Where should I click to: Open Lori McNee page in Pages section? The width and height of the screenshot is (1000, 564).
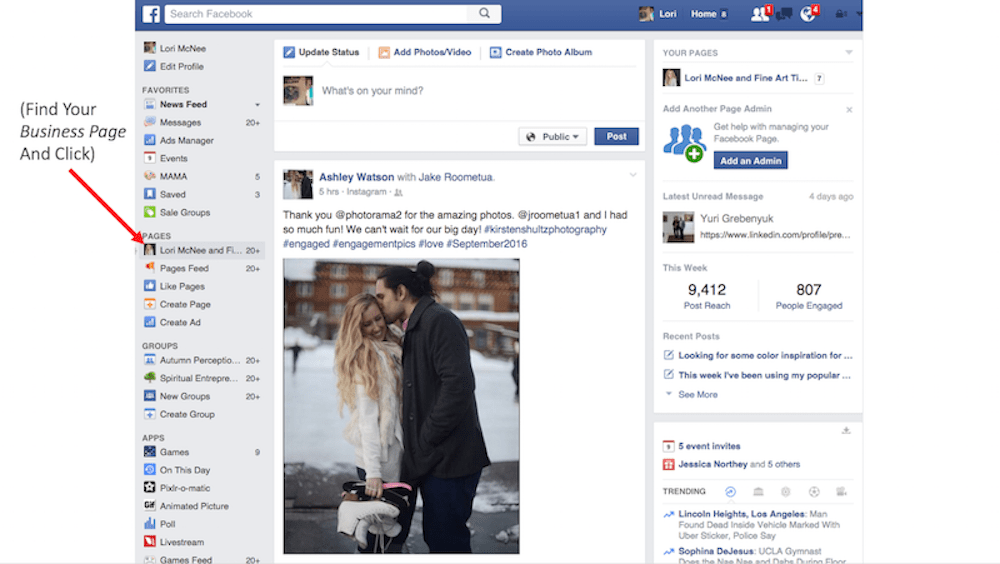201,250
